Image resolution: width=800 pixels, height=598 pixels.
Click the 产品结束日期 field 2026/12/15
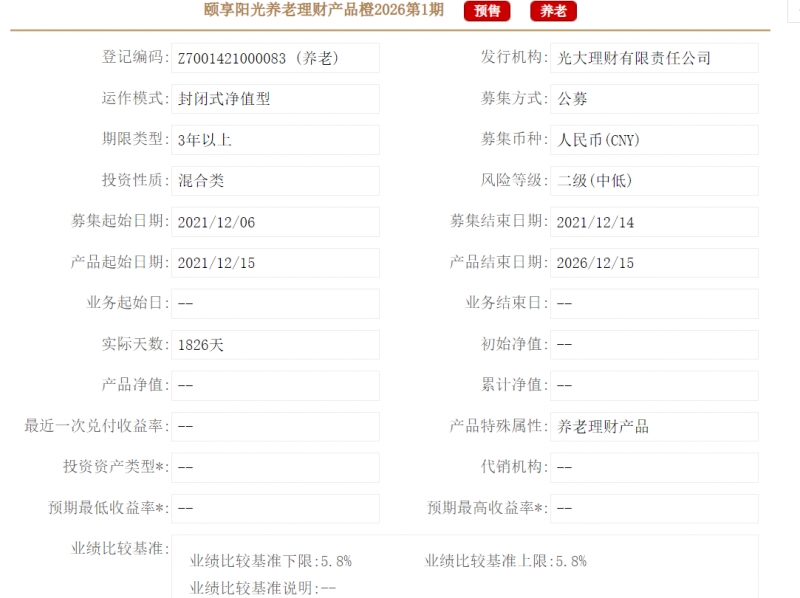point(654,263)
